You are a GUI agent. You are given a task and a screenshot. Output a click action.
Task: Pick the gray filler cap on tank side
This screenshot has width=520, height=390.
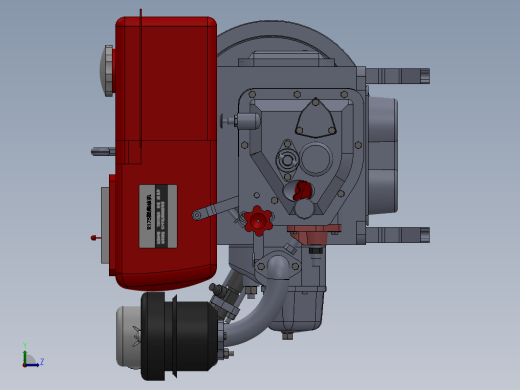107,71
